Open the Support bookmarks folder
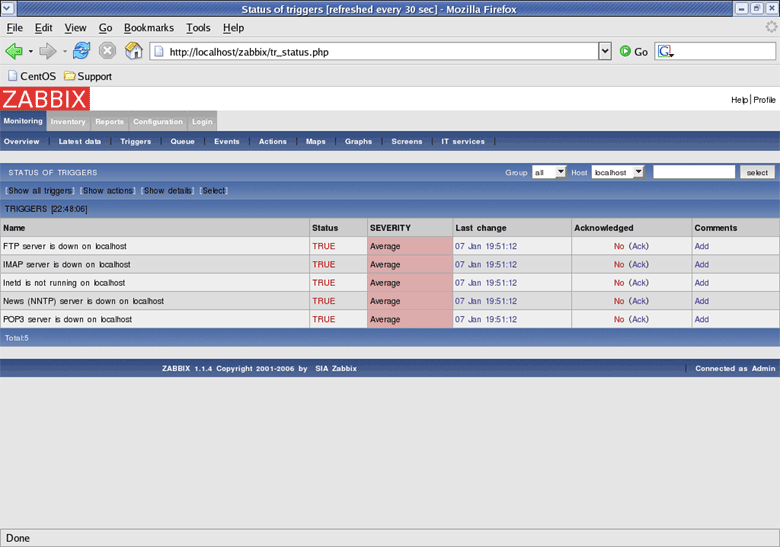 [88, 76]
